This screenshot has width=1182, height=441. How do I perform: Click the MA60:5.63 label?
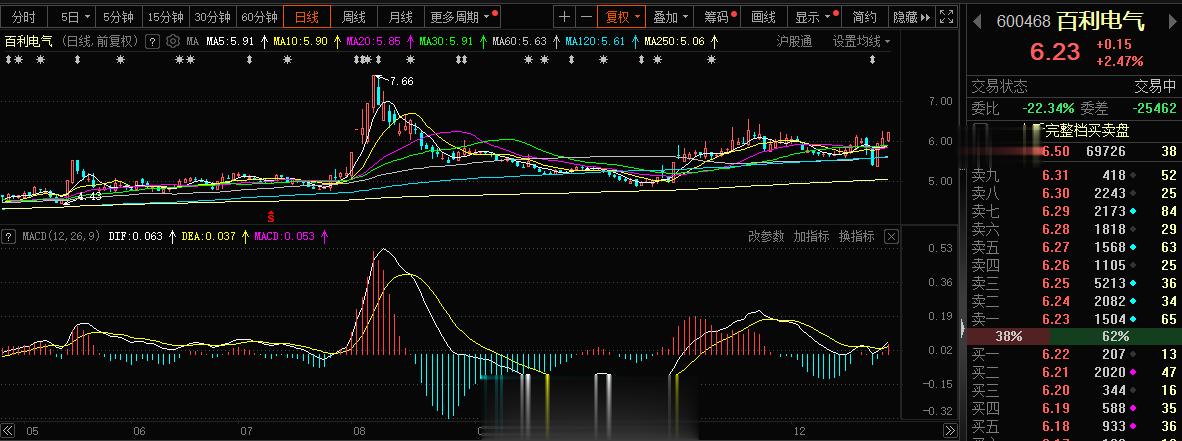click(519, 41)
